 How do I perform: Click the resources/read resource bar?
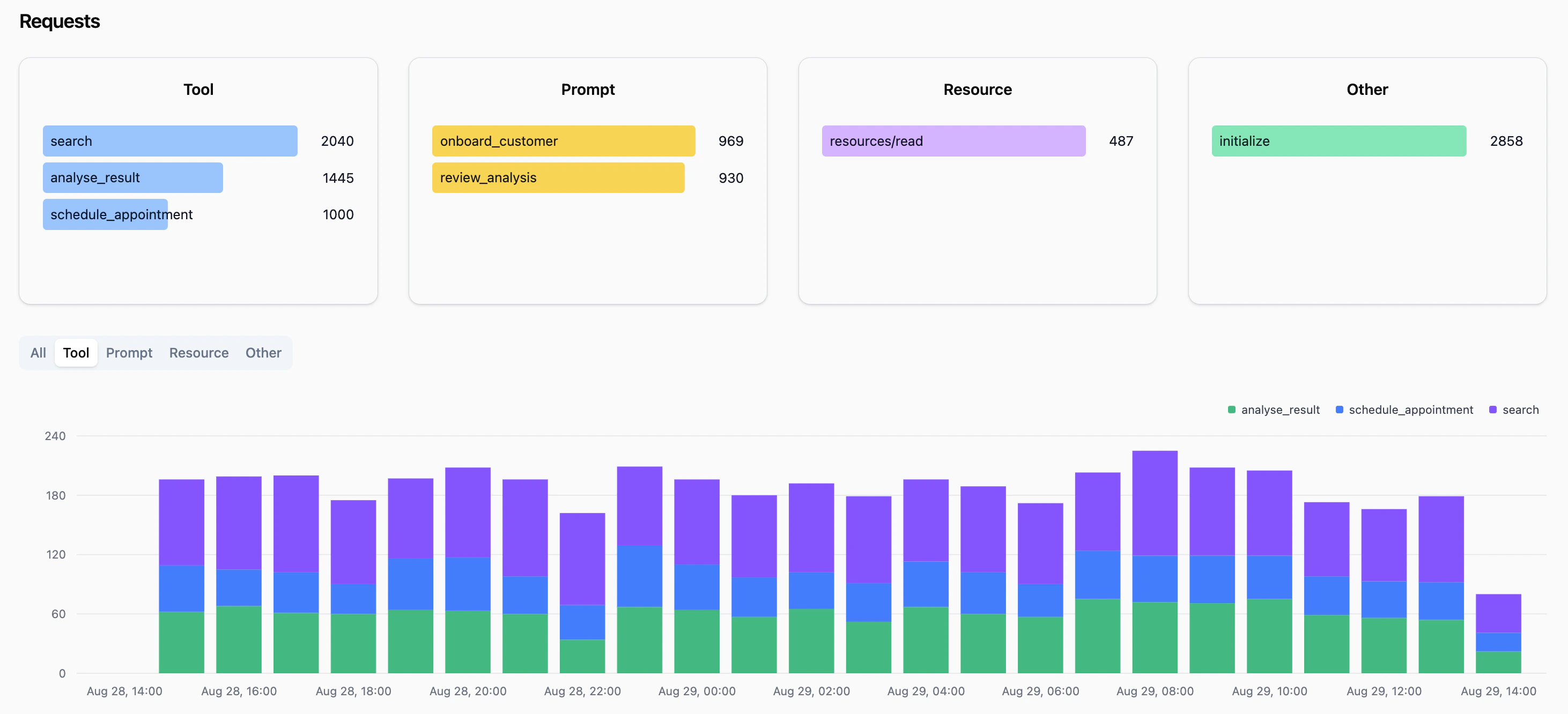953,140
